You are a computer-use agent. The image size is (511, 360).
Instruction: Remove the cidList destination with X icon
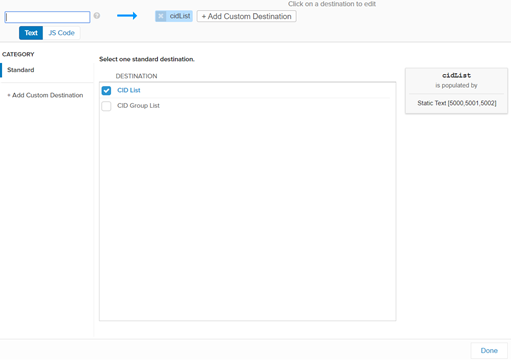[161, 16]
